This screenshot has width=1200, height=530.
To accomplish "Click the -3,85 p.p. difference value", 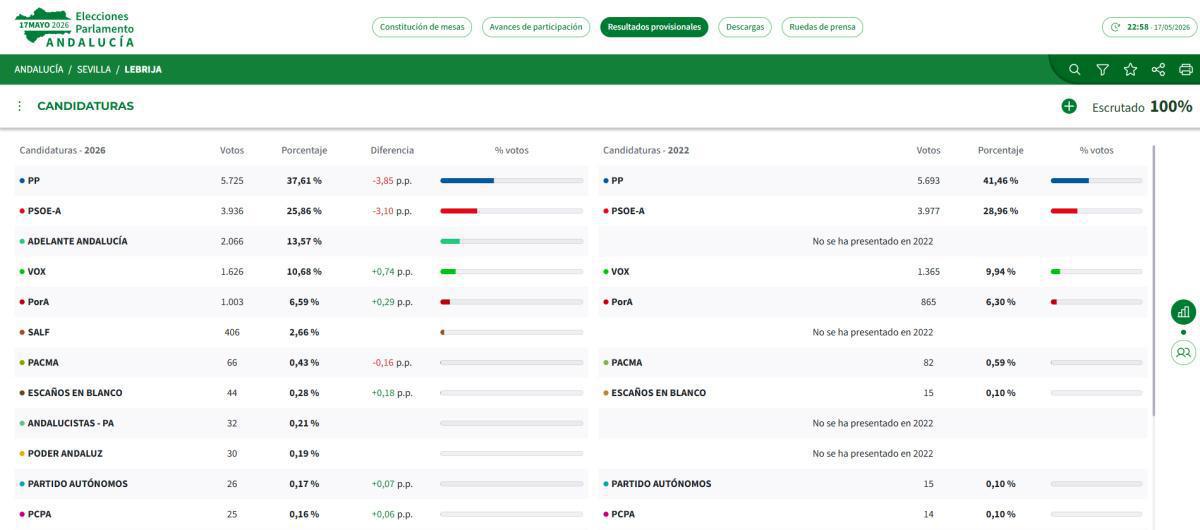I will click(x=392, y=181).
